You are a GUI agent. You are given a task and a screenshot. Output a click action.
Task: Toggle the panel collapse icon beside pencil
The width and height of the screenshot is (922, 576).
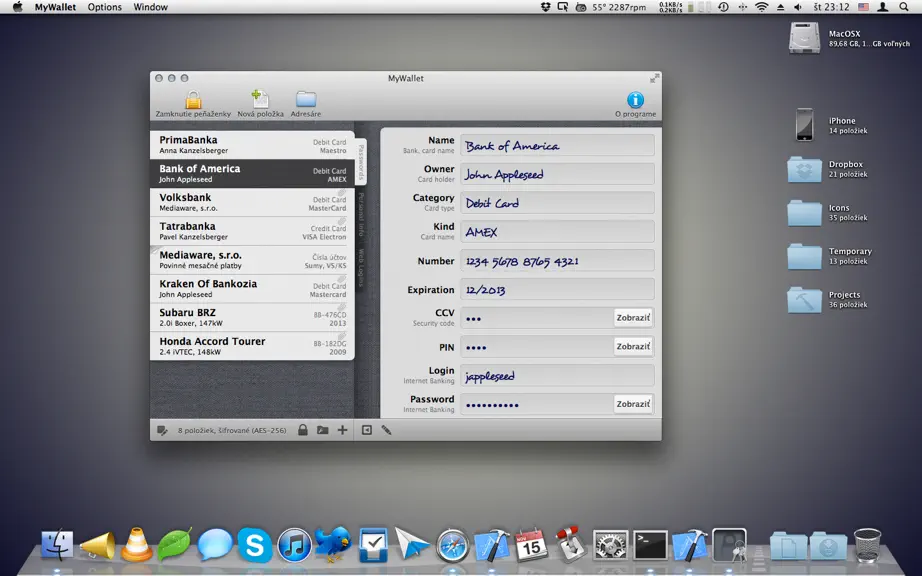point(366,430)
